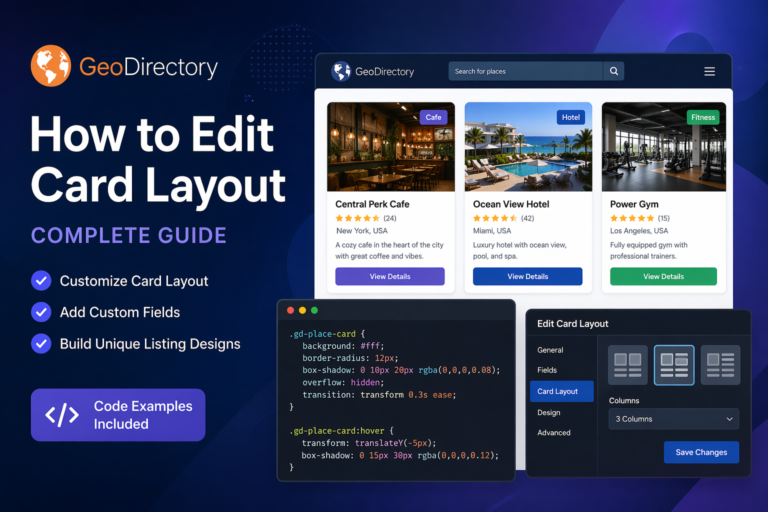
Task: Click the Ocean View Hotel star rating
Action: [495, 218]
